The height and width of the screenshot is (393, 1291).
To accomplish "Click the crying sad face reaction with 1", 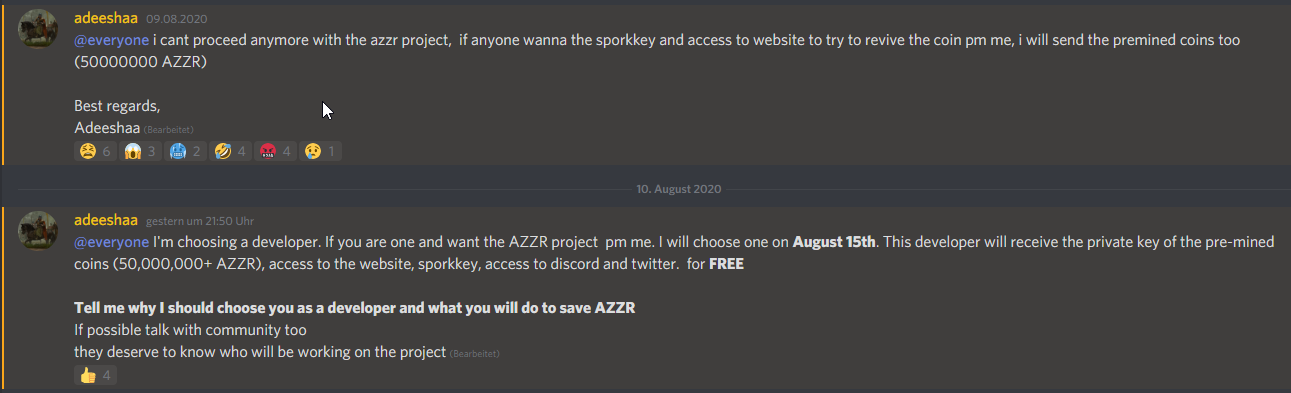I will click(x=321, y=152).
